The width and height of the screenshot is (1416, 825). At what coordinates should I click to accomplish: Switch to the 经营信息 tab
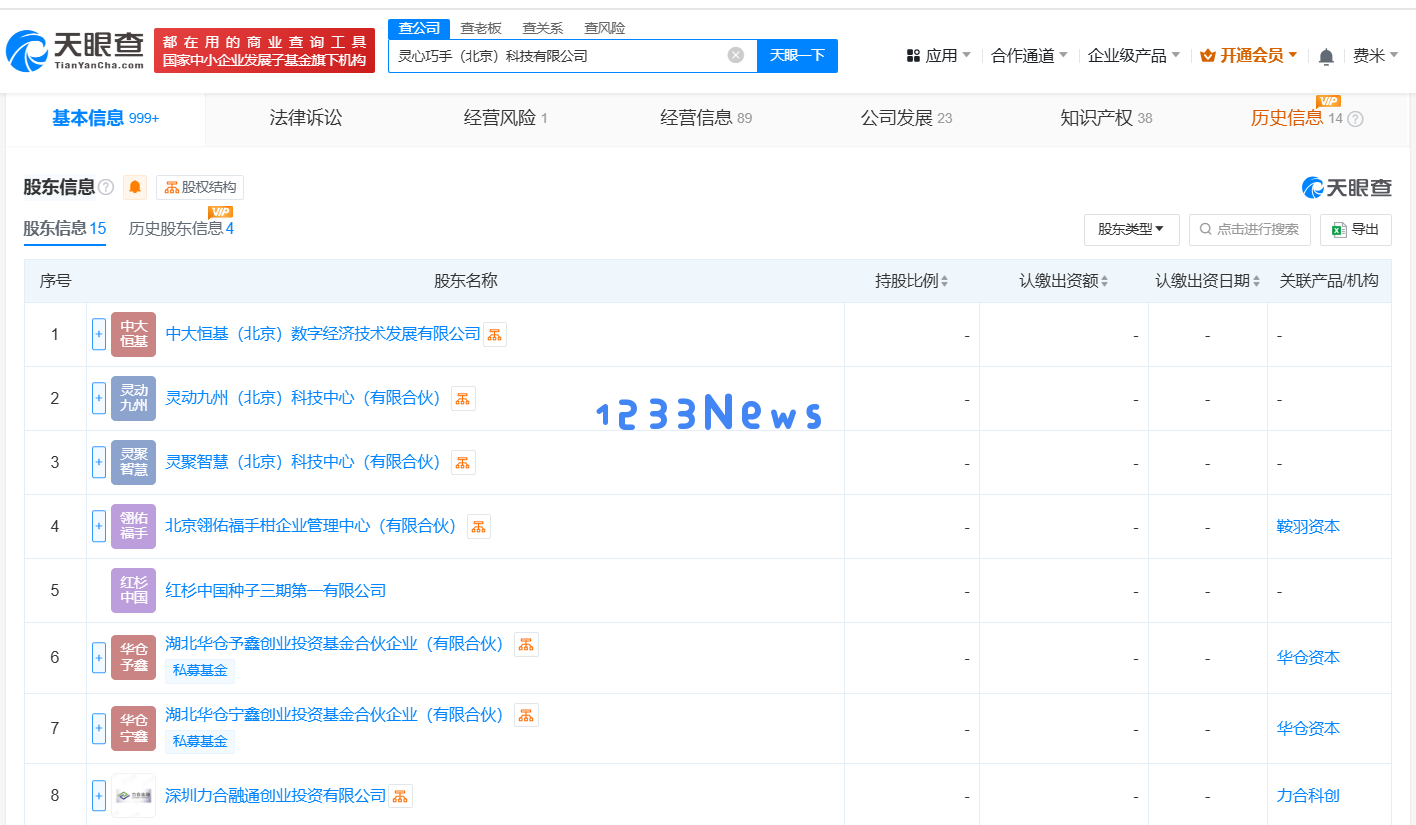pos(706,118)
